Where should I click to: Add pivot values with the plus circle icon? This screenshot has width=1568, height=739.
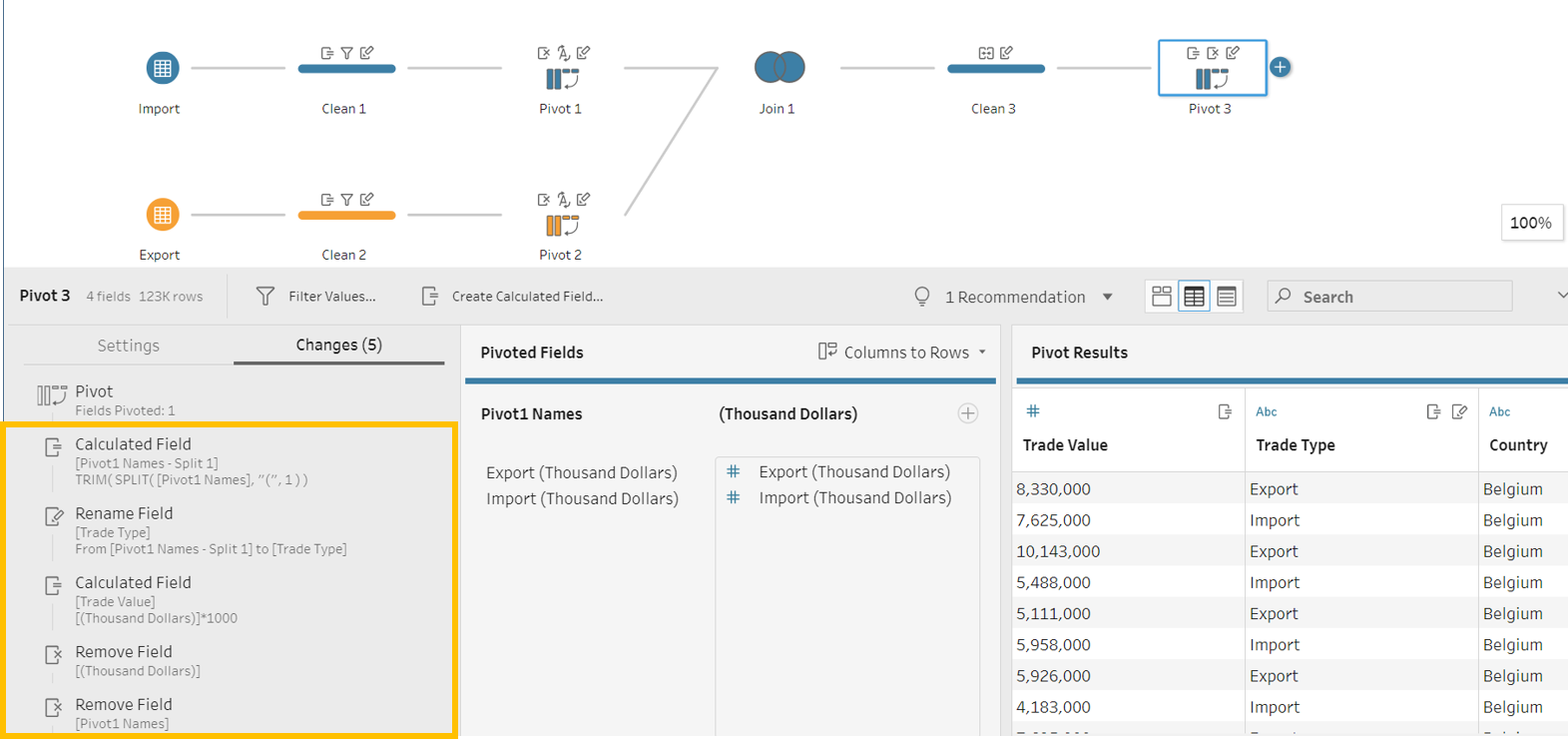967,413
